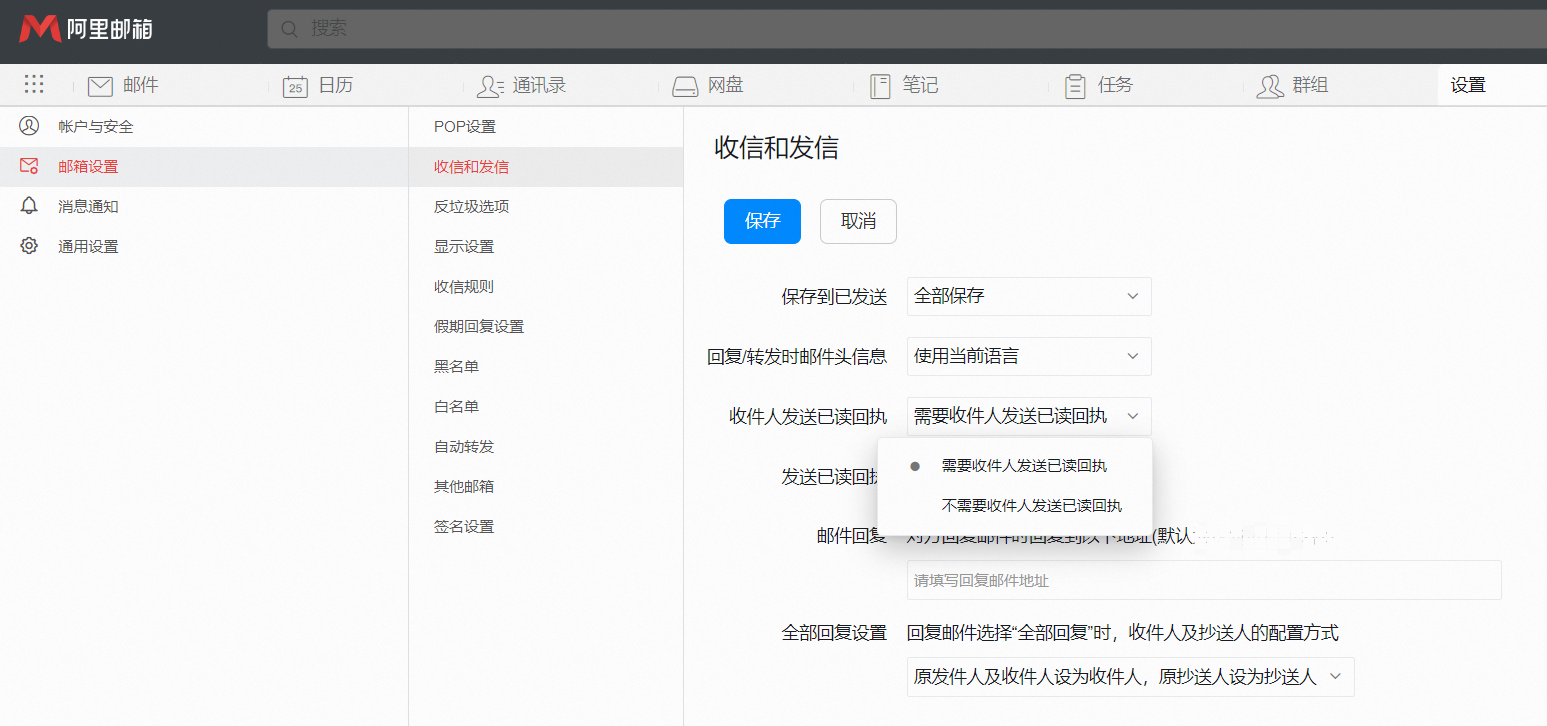Click the mailbox settings envelope icon
1547x726 pixels.
[29, 166]
